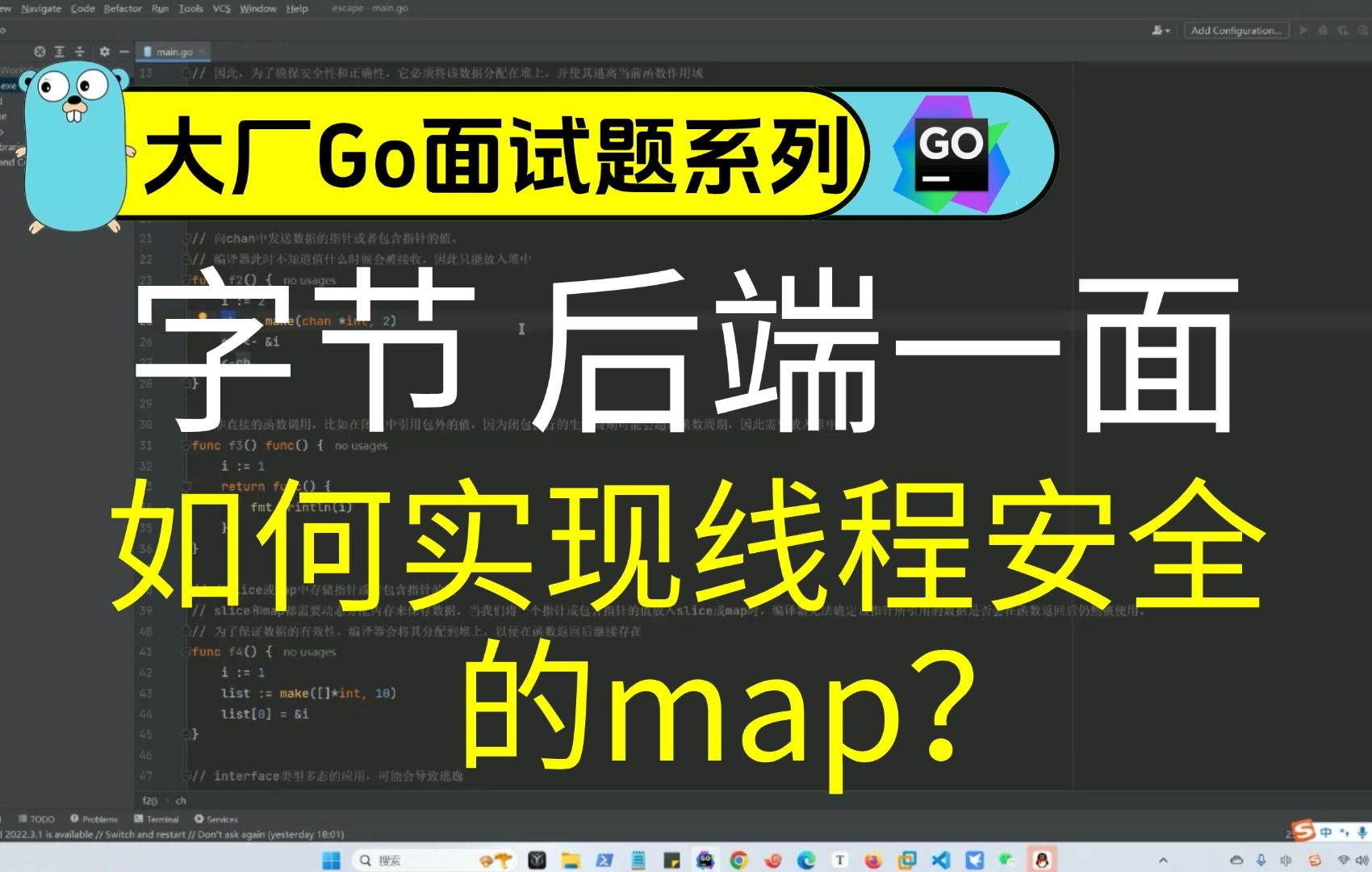Open the Window menu
The width and height of the screenshot is (1372, 872).
pyautogui.click(x=258, y=8)
